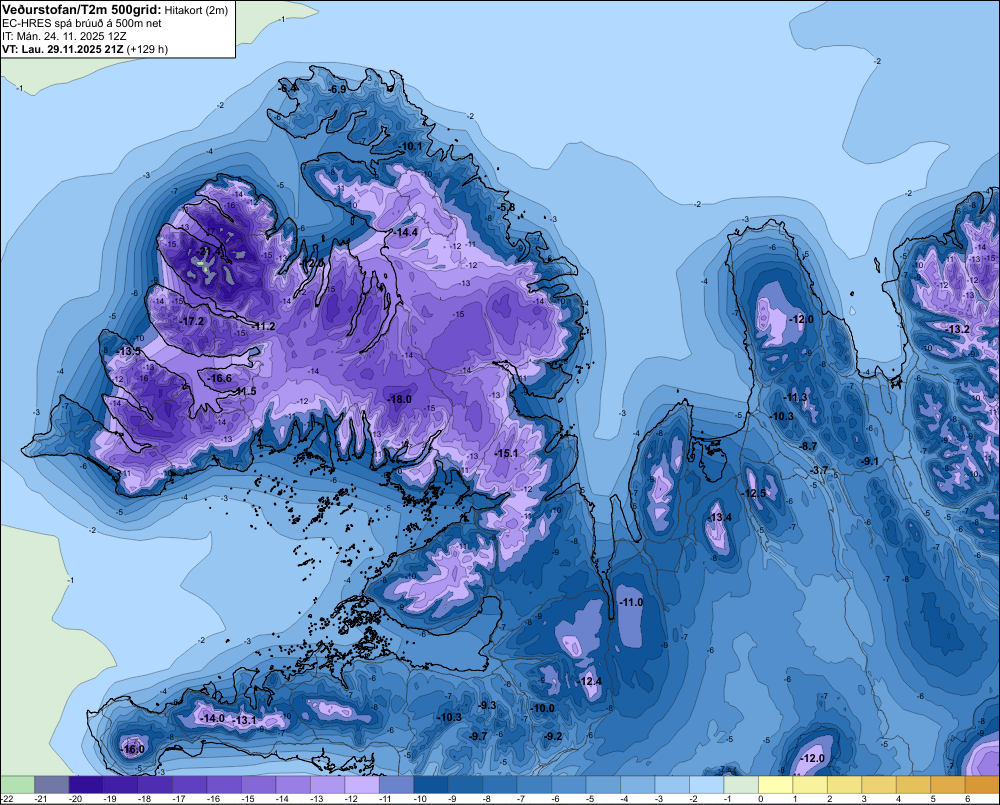Screen dimensions: 1000x805
Task: Click the -8.7 temperature label
Action: (x=807, y=446)
